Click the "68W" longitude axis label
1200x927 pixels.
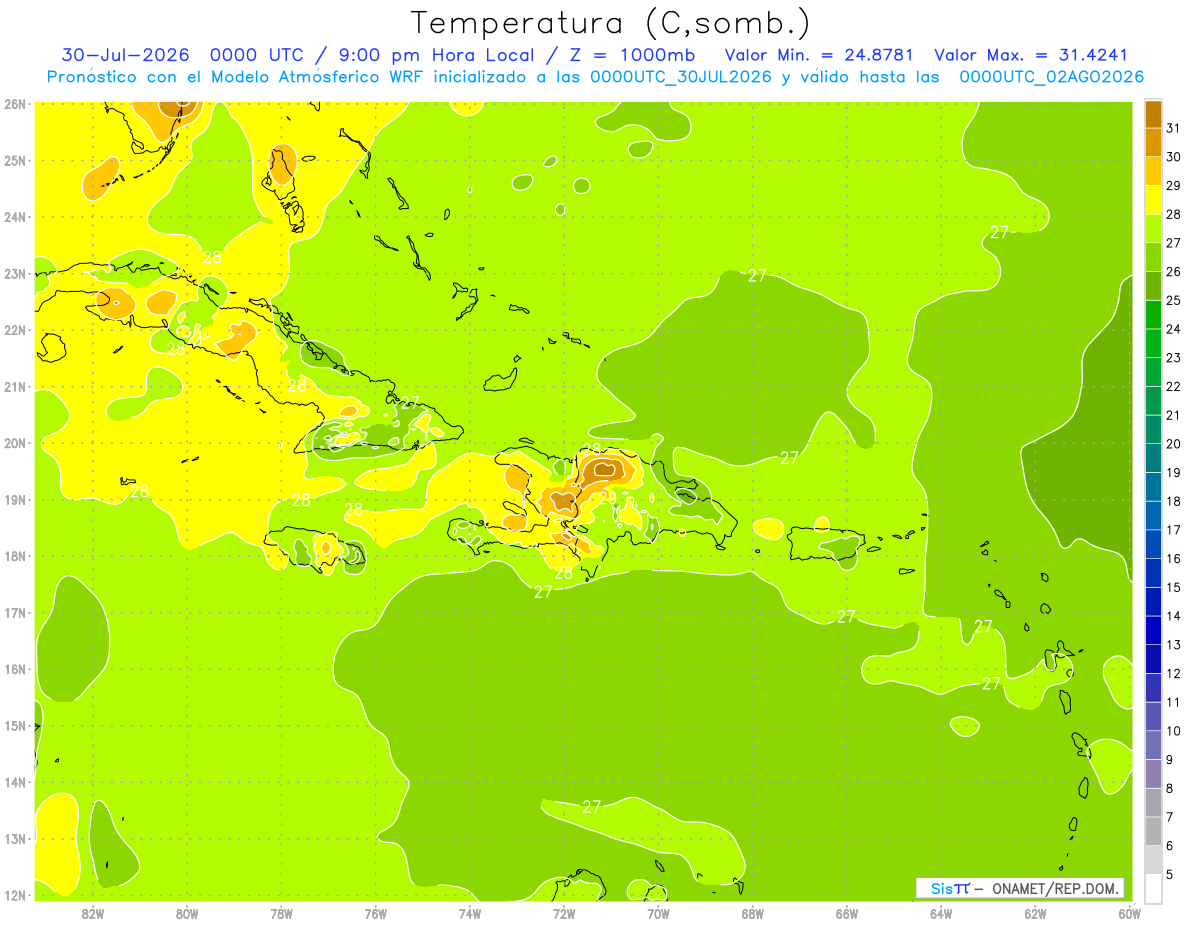[753, 913]
